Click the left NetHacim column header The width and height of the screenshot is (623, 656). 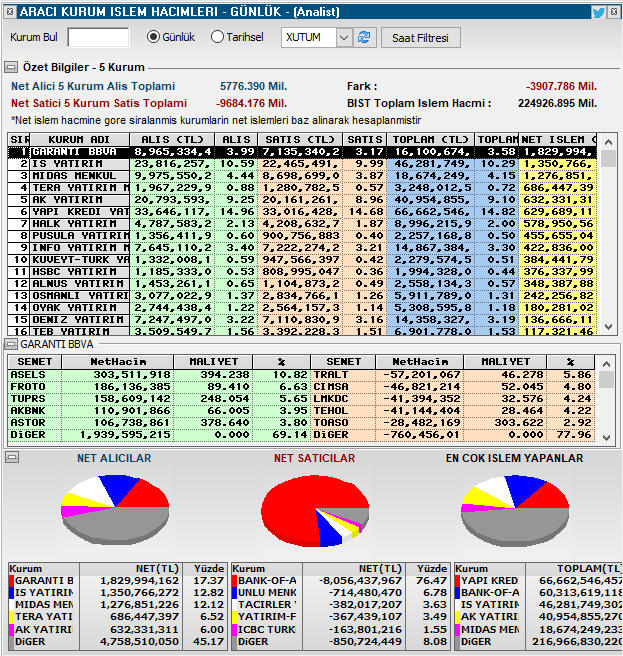point(118,362)
